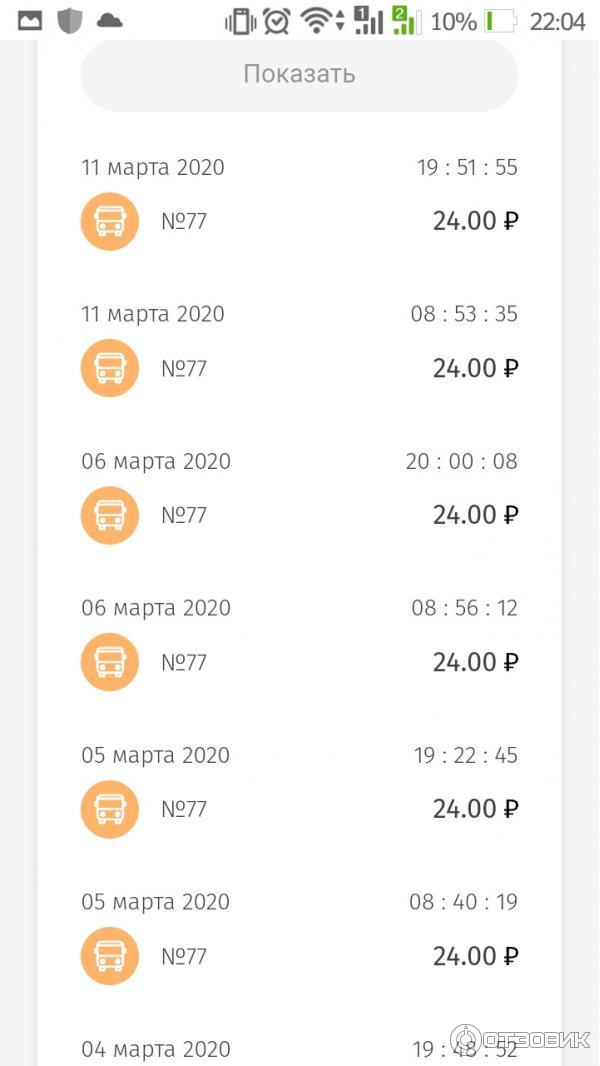Open bus icon for 05 марта 19:22:45 trip
The width and height of the screenshot is (600, 1066).
(110, 809)
